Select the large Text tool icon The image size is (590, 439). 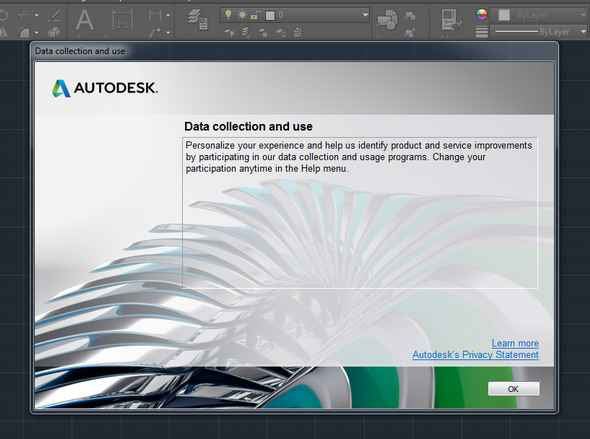85,20
